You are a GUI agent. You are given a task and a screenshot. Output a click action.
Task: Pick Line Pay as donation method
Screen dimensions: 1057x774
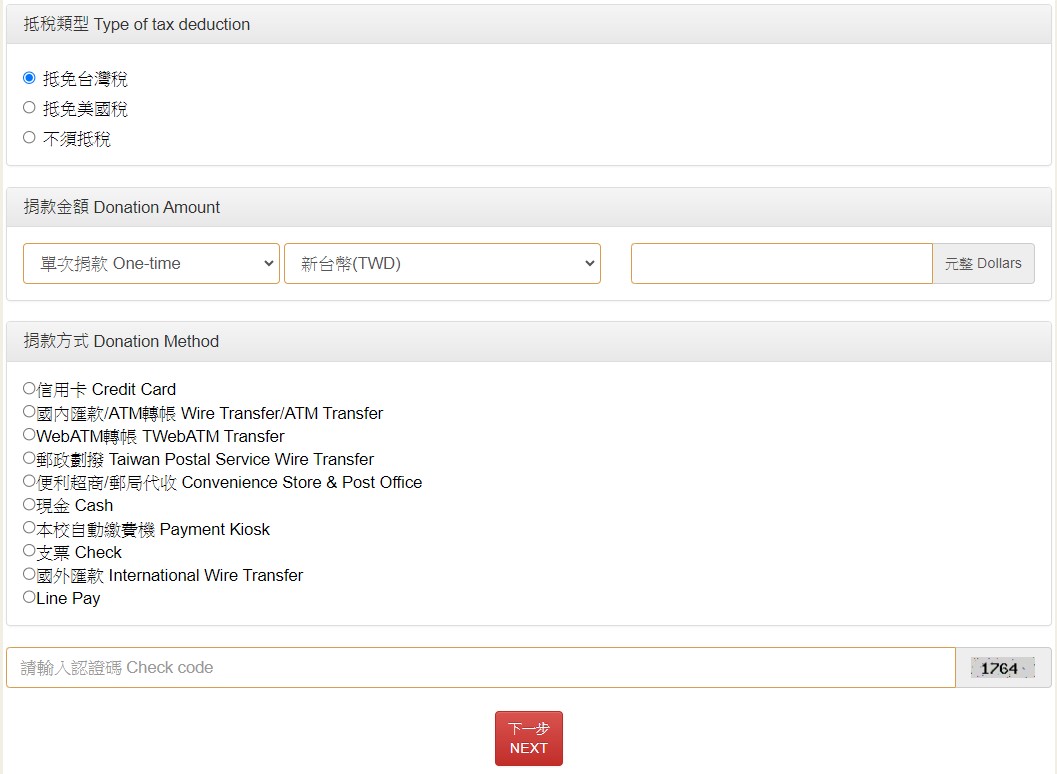pyautogui.click(x=29, y=597)
